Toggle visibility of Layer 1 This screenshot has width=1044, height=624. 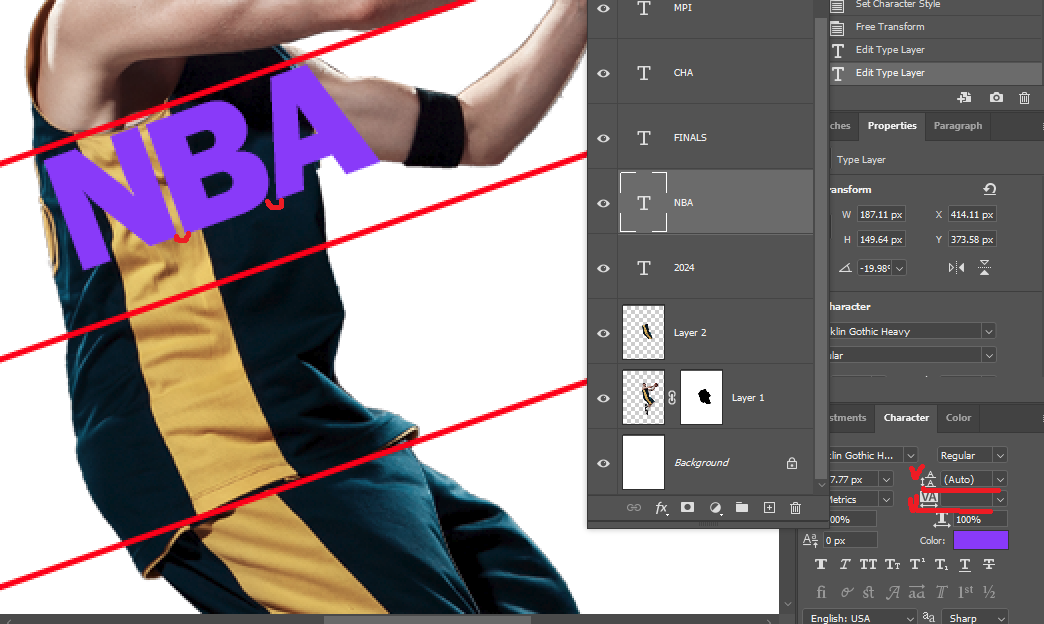point(603,398)
